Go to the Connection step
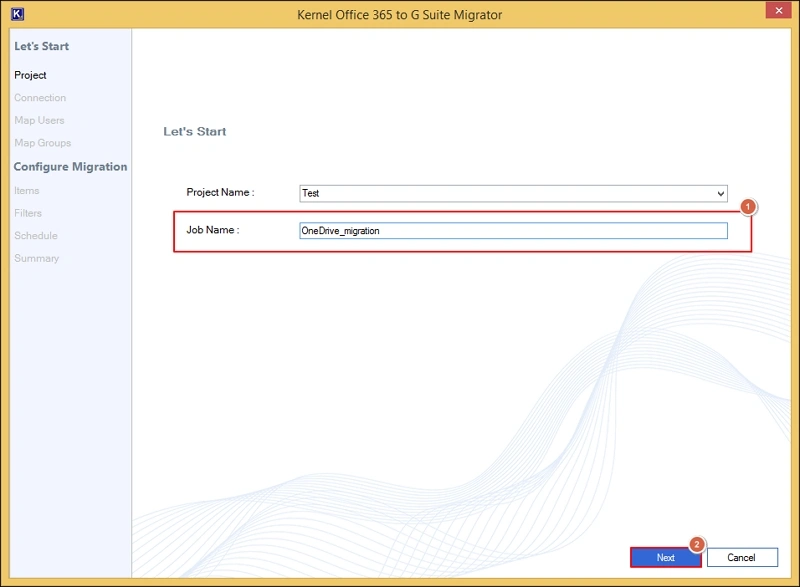This screenshot has height=587, width=800. [40, 98]
